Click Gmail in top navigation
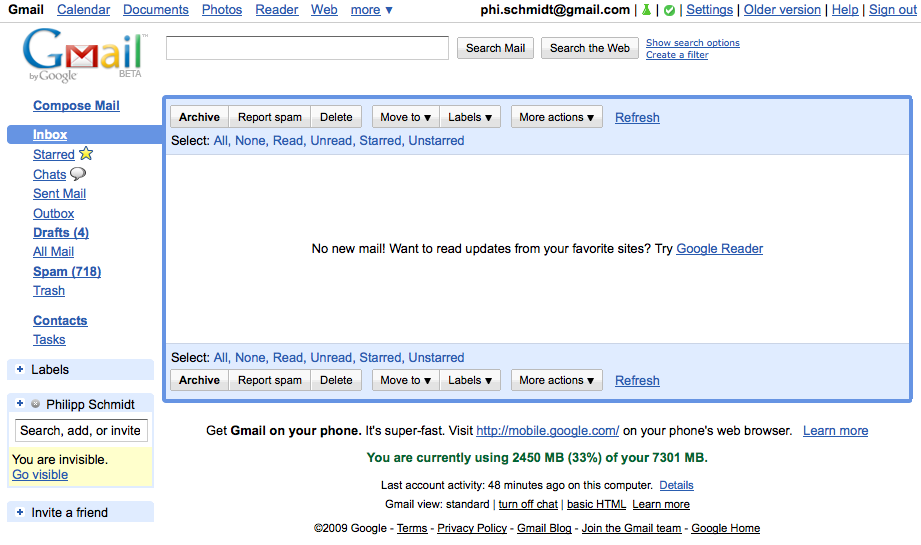 26,10
